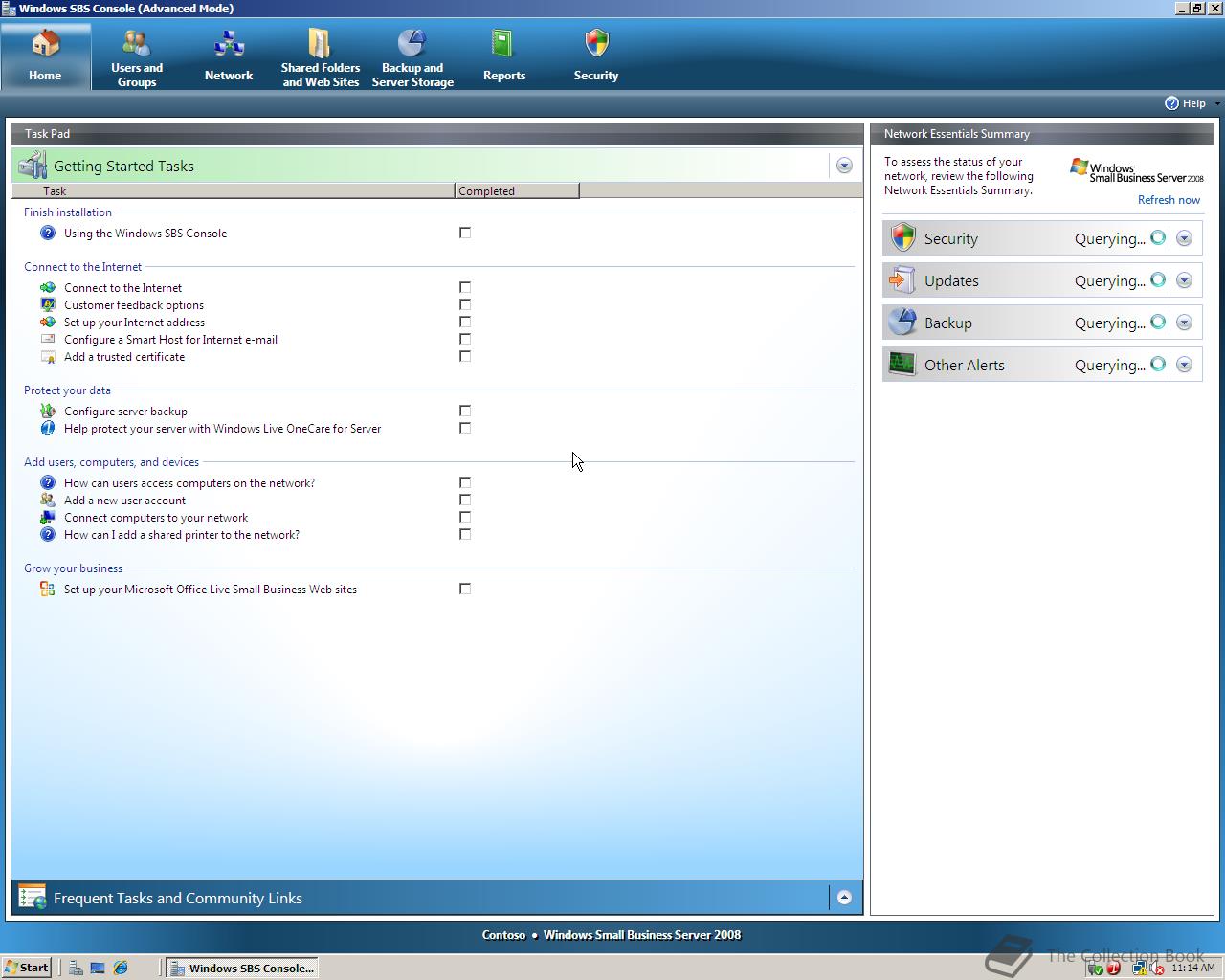Viewport: 1225px width, 980px height.
Task: Click the Add a new user account icon
Action: click(x=48, y=500)
